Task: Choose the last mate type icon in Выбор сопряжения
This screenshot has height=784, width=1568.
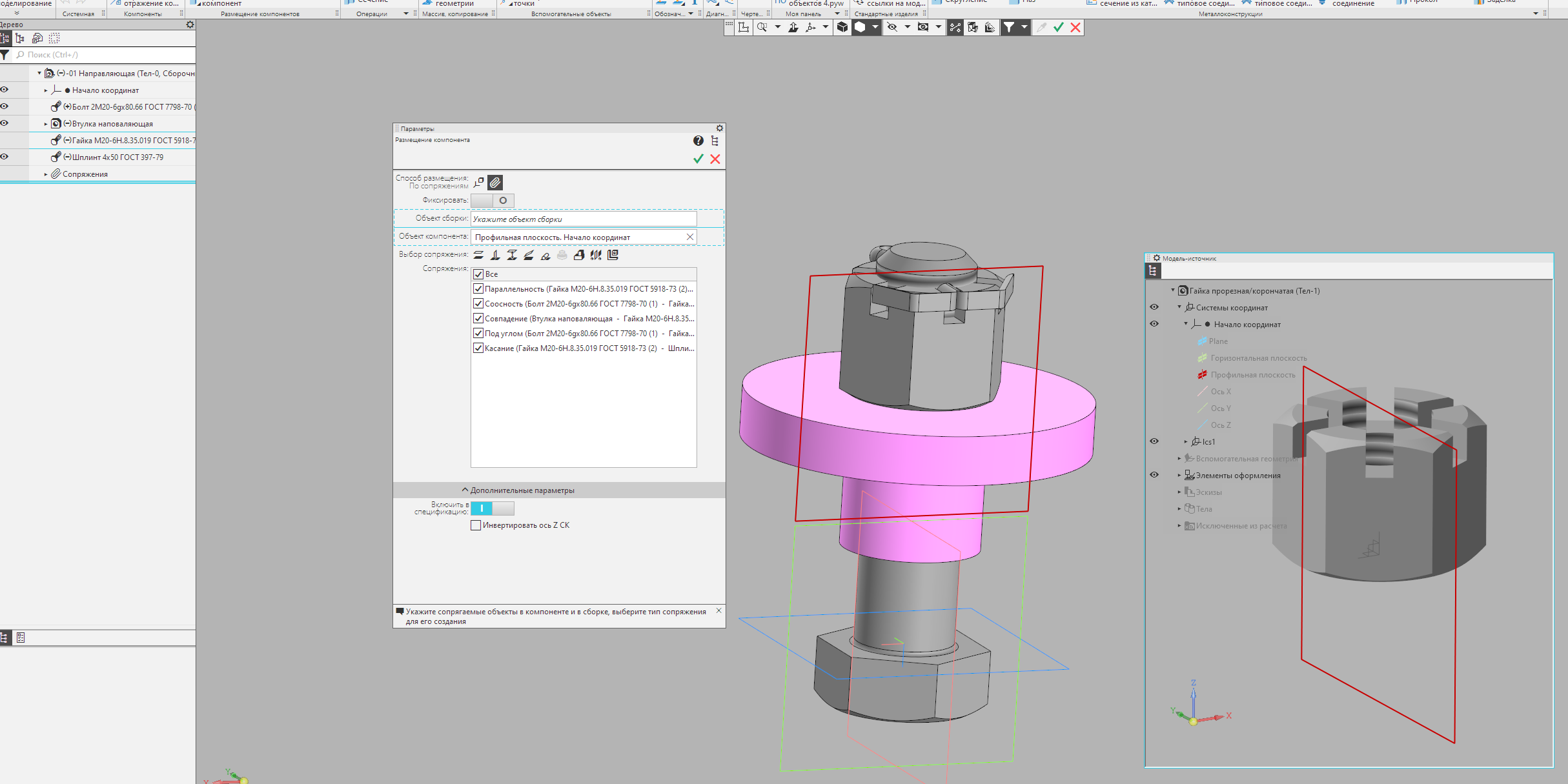Action: [x=613, y=255]
